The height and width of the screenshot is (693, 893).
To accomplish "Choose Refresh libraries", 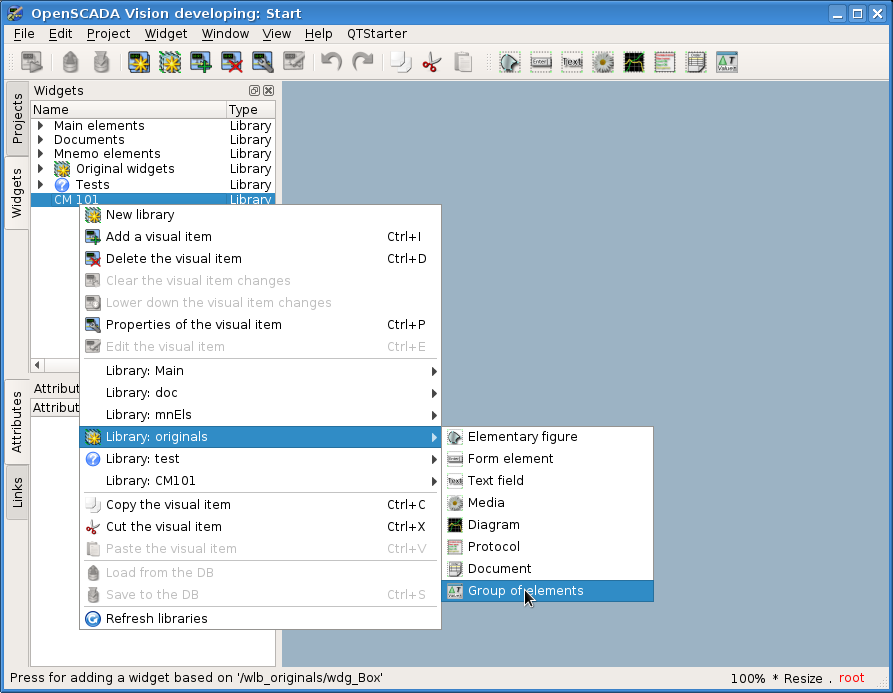I will point(261,618).
